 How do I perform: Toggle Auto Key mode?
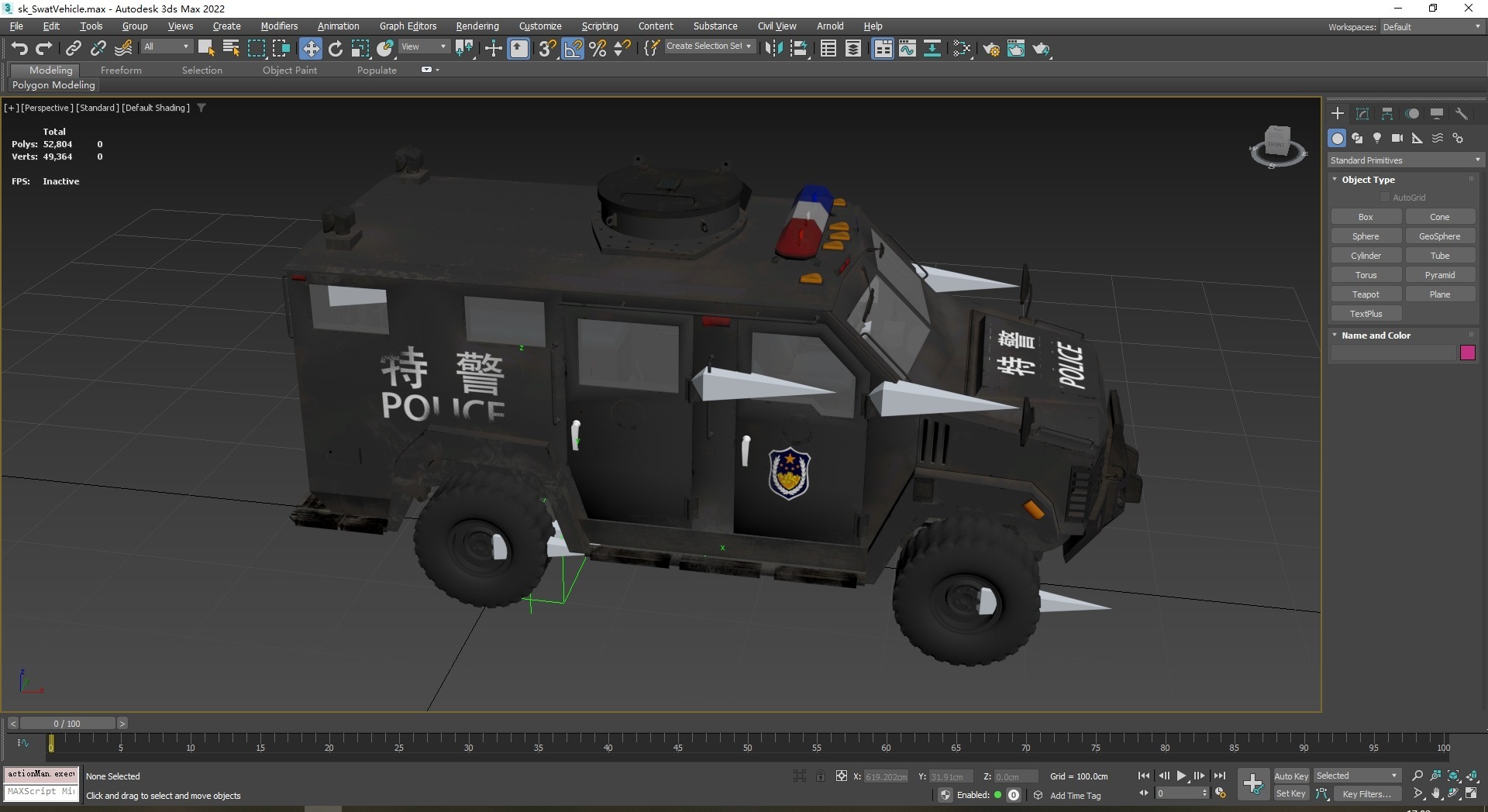tap(1290, 776)
